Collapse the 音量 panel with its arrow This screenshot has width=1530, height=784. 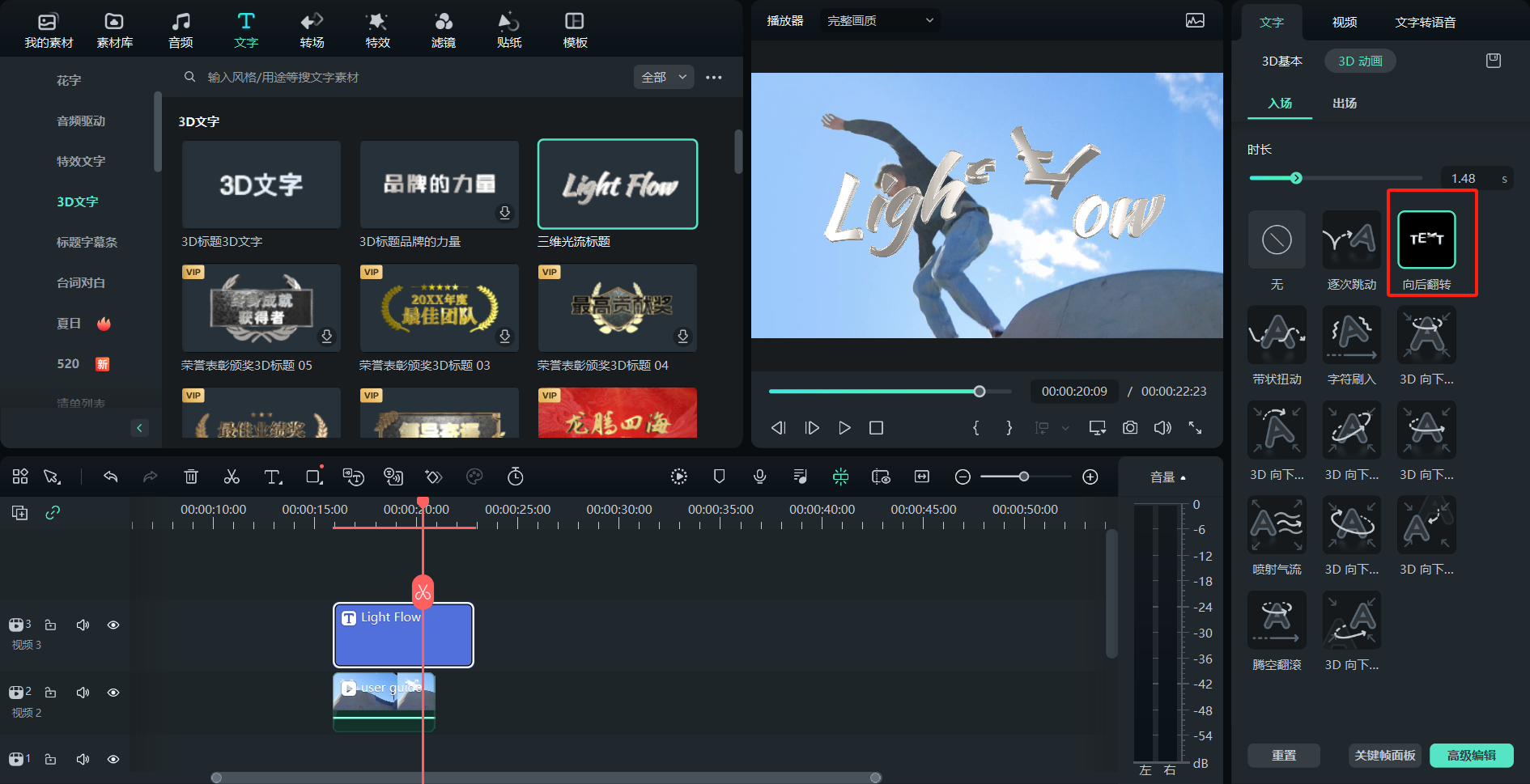click(x=1184, y=477)
